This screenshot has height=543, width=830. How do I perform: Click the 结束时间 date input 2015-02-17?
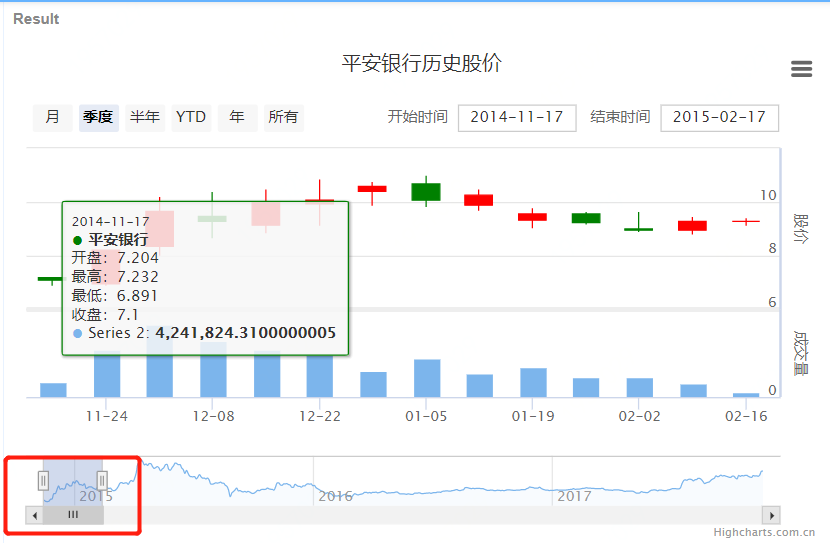[x=719, y=117]
